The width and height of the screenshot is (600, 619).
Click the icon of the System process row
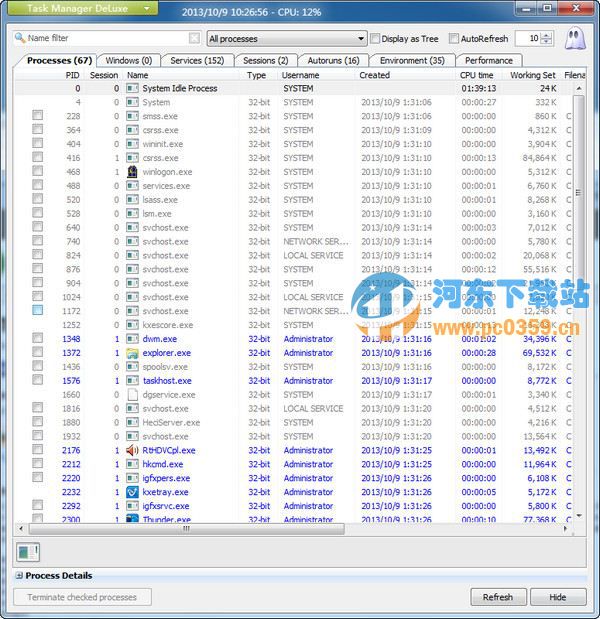132,102
